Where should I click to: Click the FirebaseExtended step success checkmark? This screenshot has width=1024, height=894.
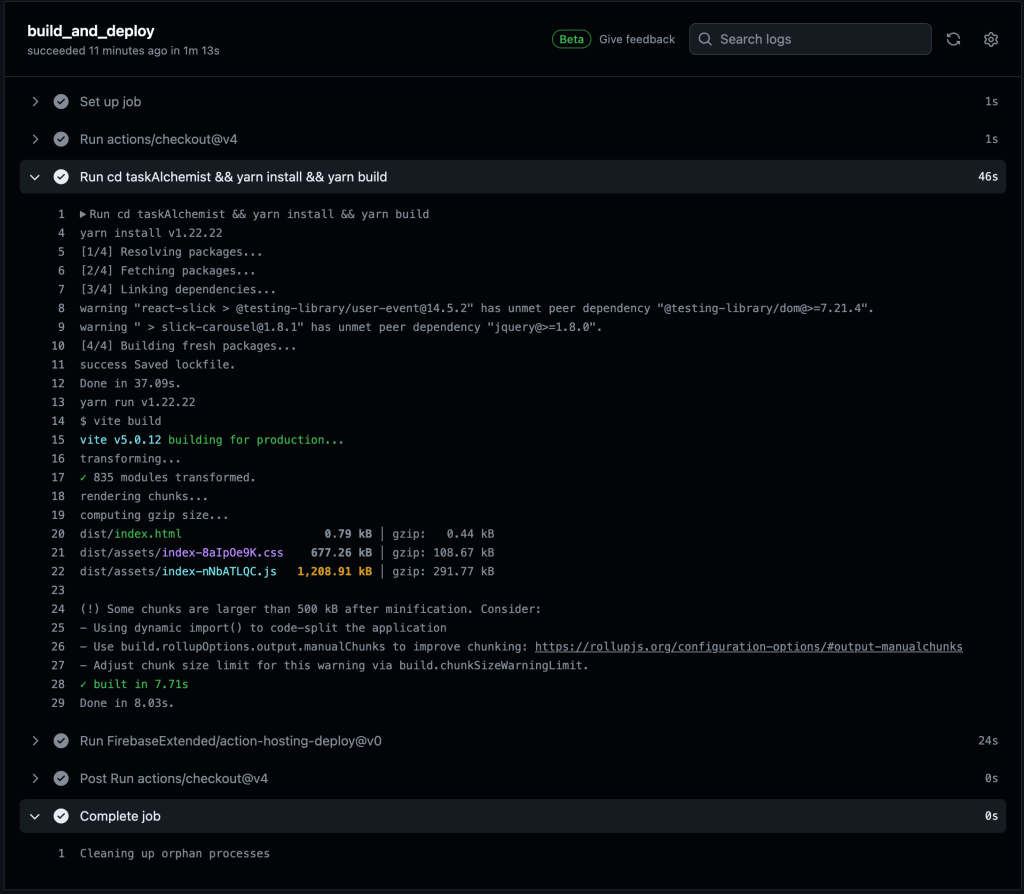61,741
